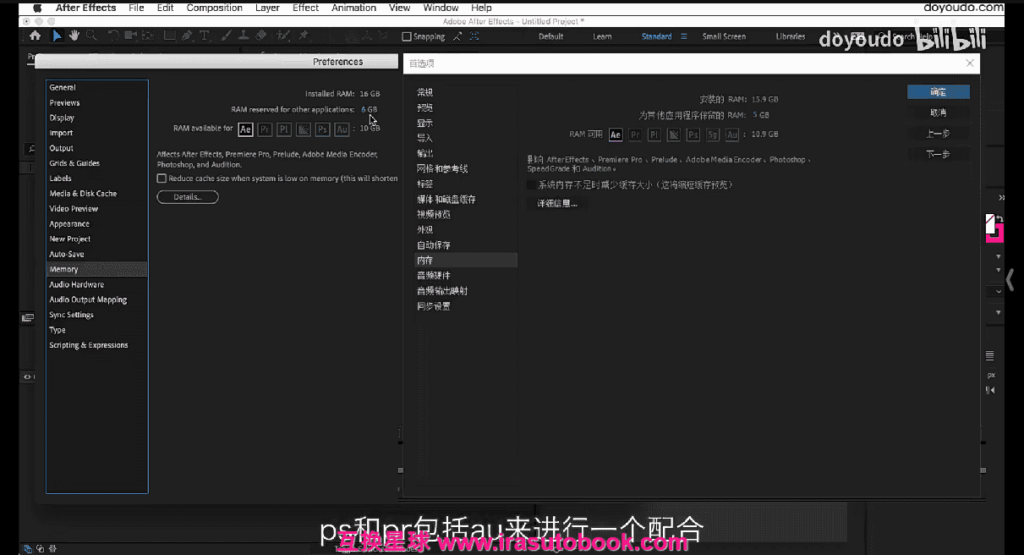The height and width of the screenshot is (555, 1024).
Task: Check Reduce cache size when memory low
Action: coord(161,178)
